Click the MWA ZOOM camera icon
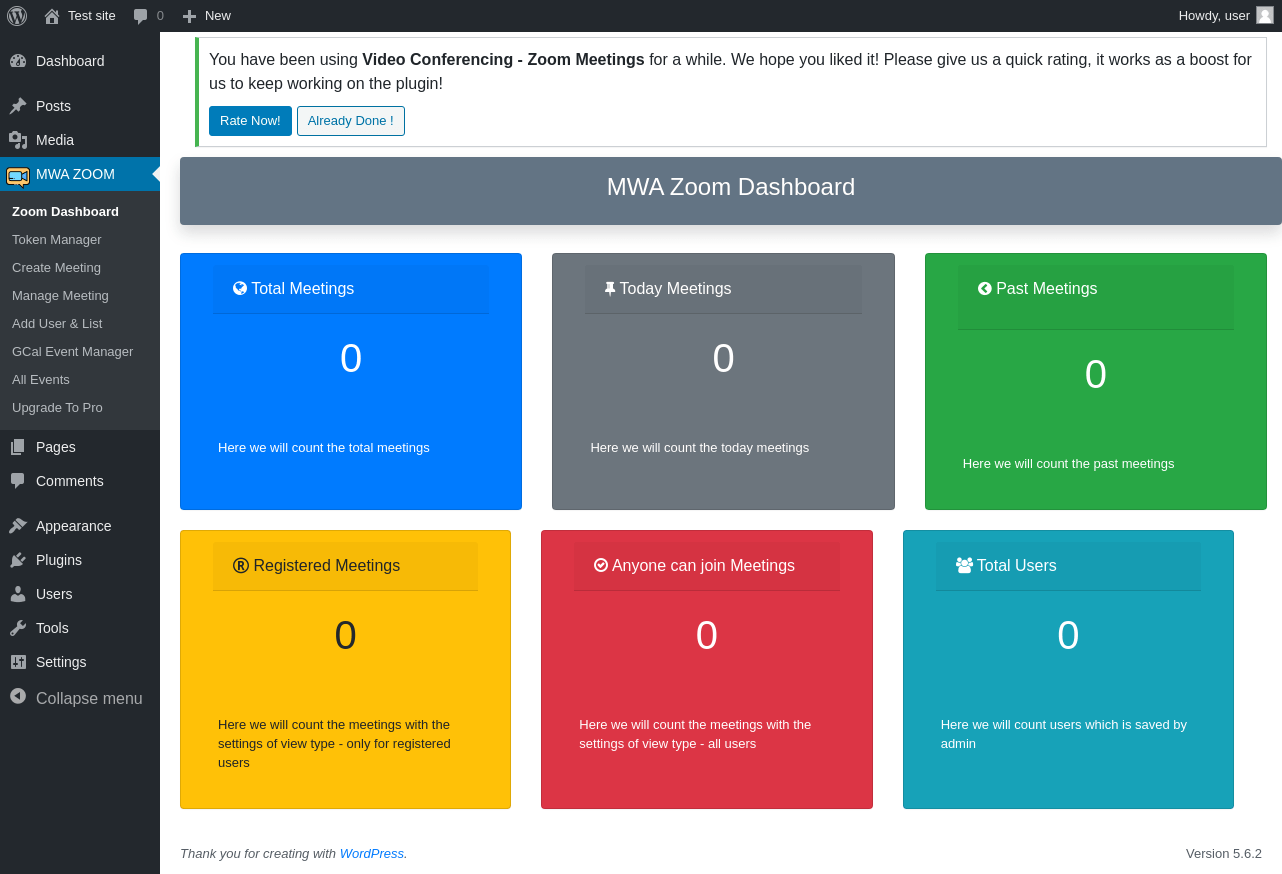 [x=18, y=176]
